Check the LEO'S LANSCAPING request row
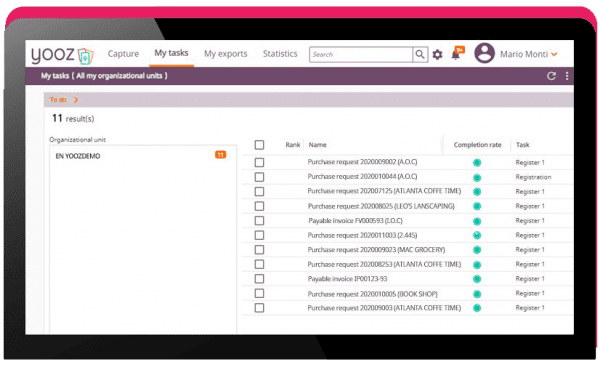The image size is (600, 367). (x=259, y=206)
